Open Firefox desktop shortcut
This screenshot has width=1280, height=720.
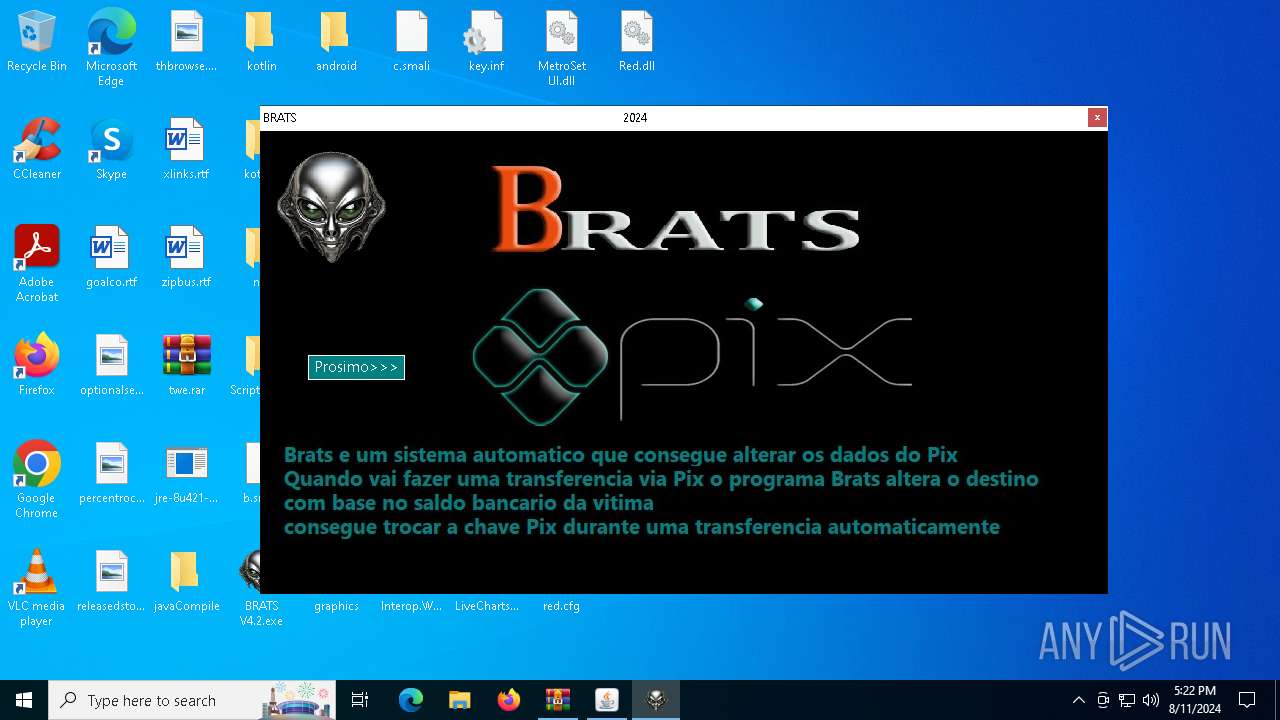coord(37,366)
